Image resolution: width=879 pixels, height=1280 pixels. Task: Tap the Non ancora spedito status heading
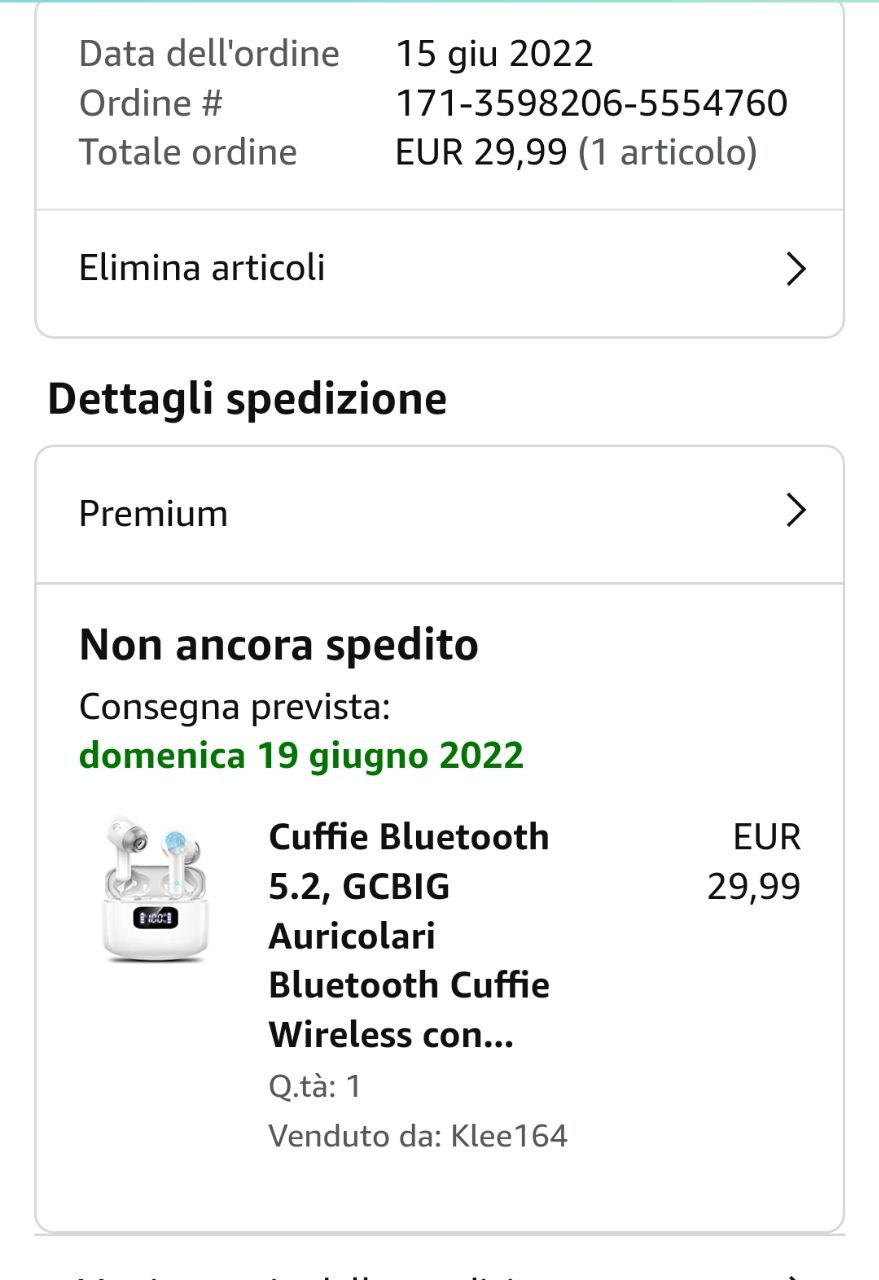click(x=278, y=645)
